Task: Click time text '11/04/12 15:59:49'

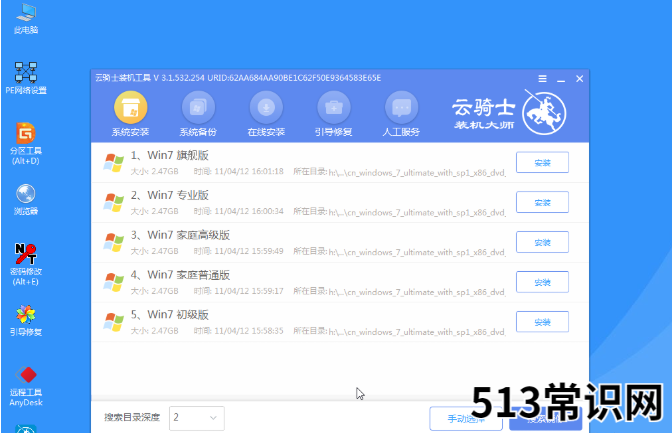Action: pyautogui.click(x=249, y=251)
